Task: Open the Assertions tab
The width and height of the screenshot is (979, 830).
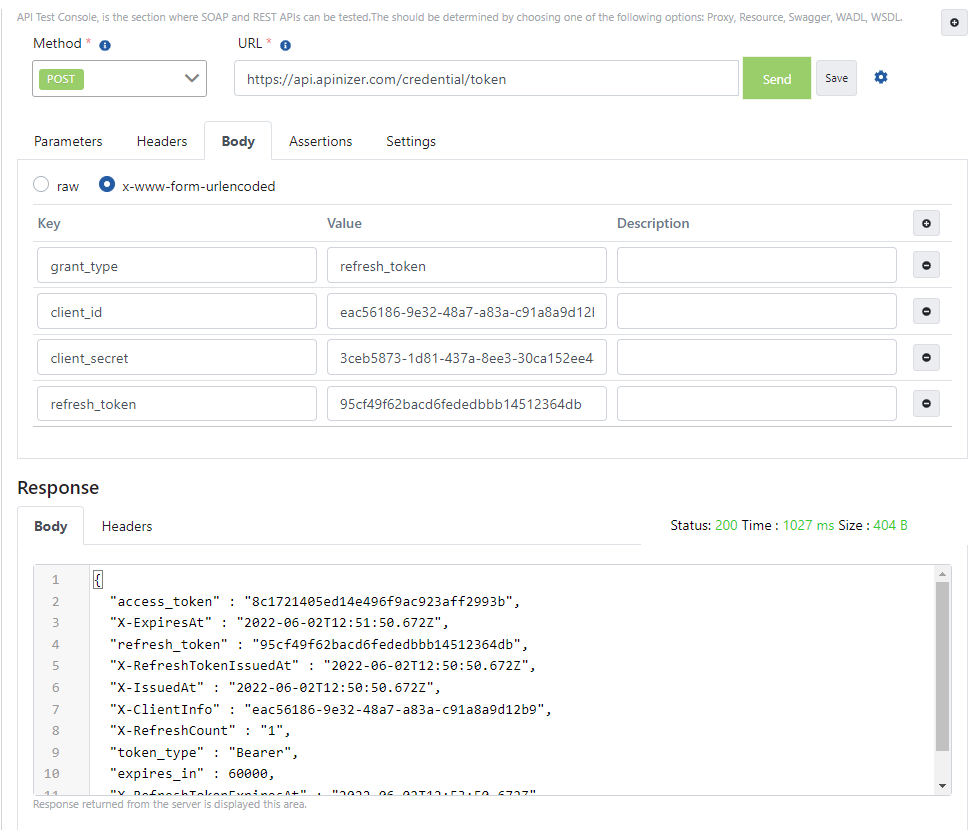Action: pos(320,142)
